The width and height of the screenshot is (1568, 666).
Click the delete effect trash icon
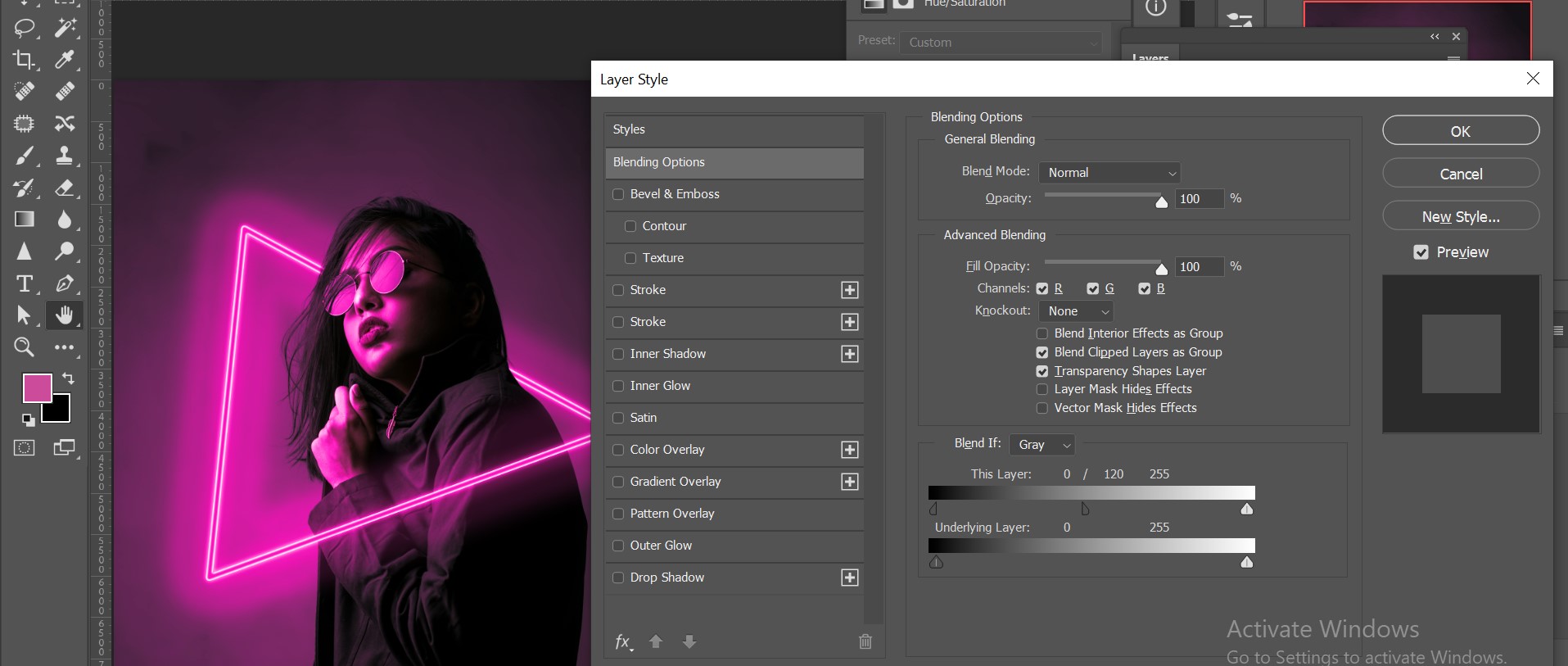click(865, 642)
